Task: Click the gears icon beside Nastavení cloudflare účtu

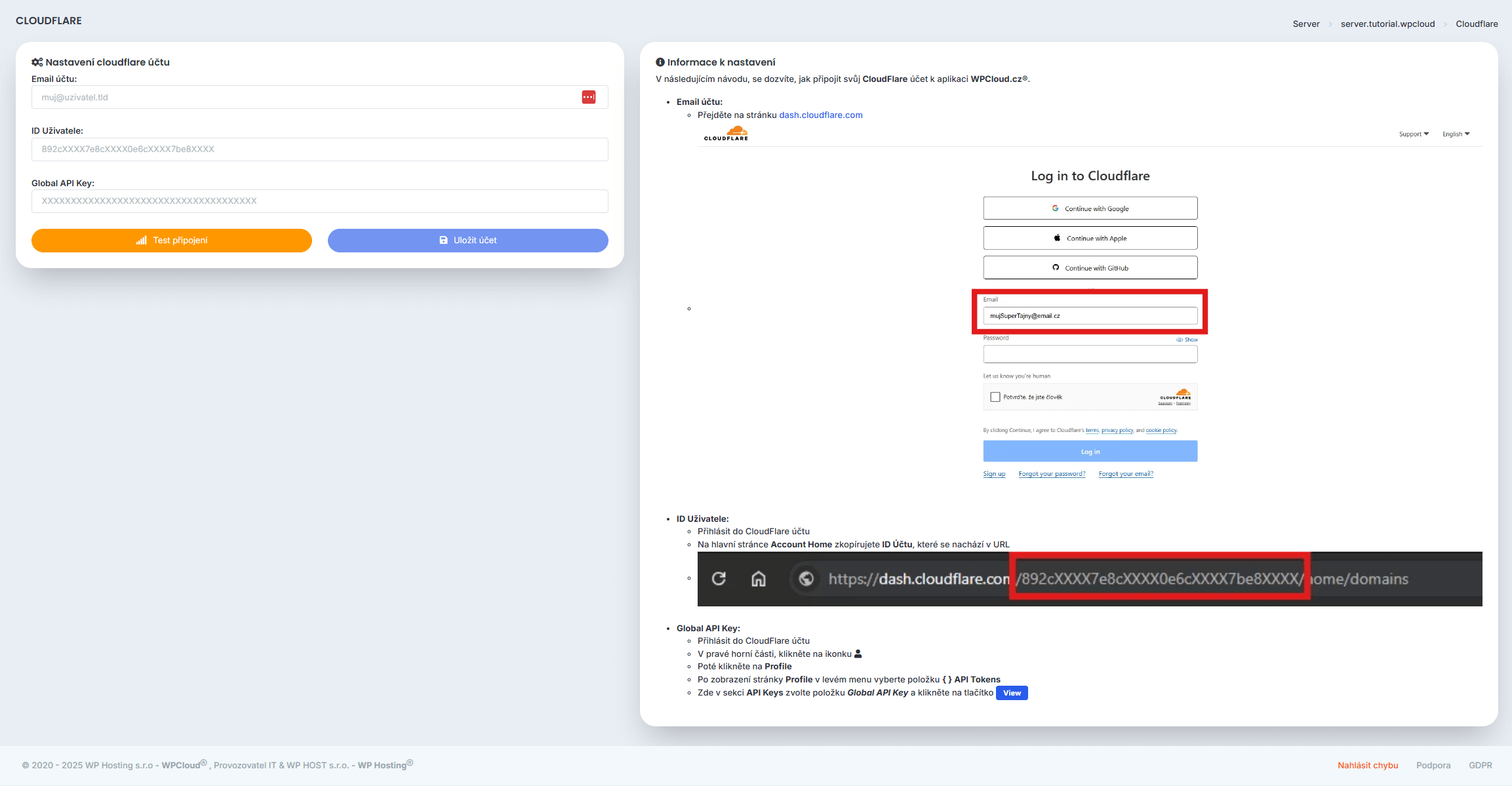Action: 37,62
